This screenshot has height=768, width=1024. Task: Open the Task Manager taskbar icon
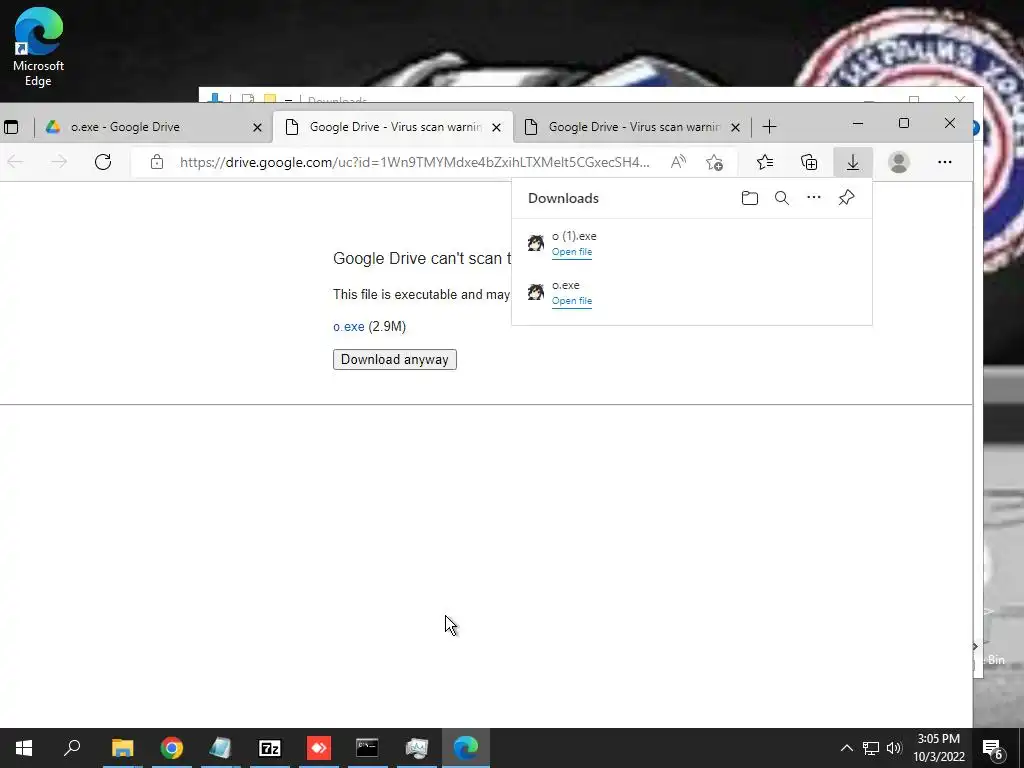(x=417, y=748)
